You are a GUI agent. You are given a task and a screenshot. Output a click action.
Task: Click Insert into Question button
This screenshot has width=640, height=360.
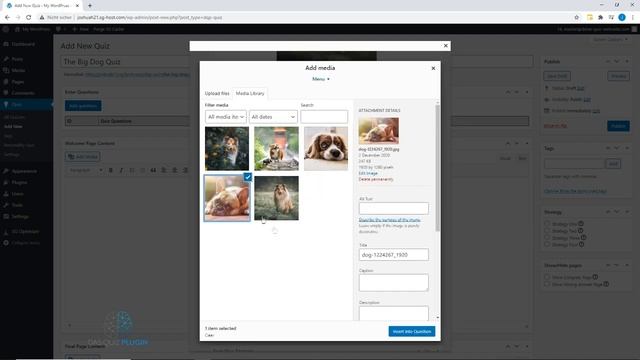click(x=412, y=331)
